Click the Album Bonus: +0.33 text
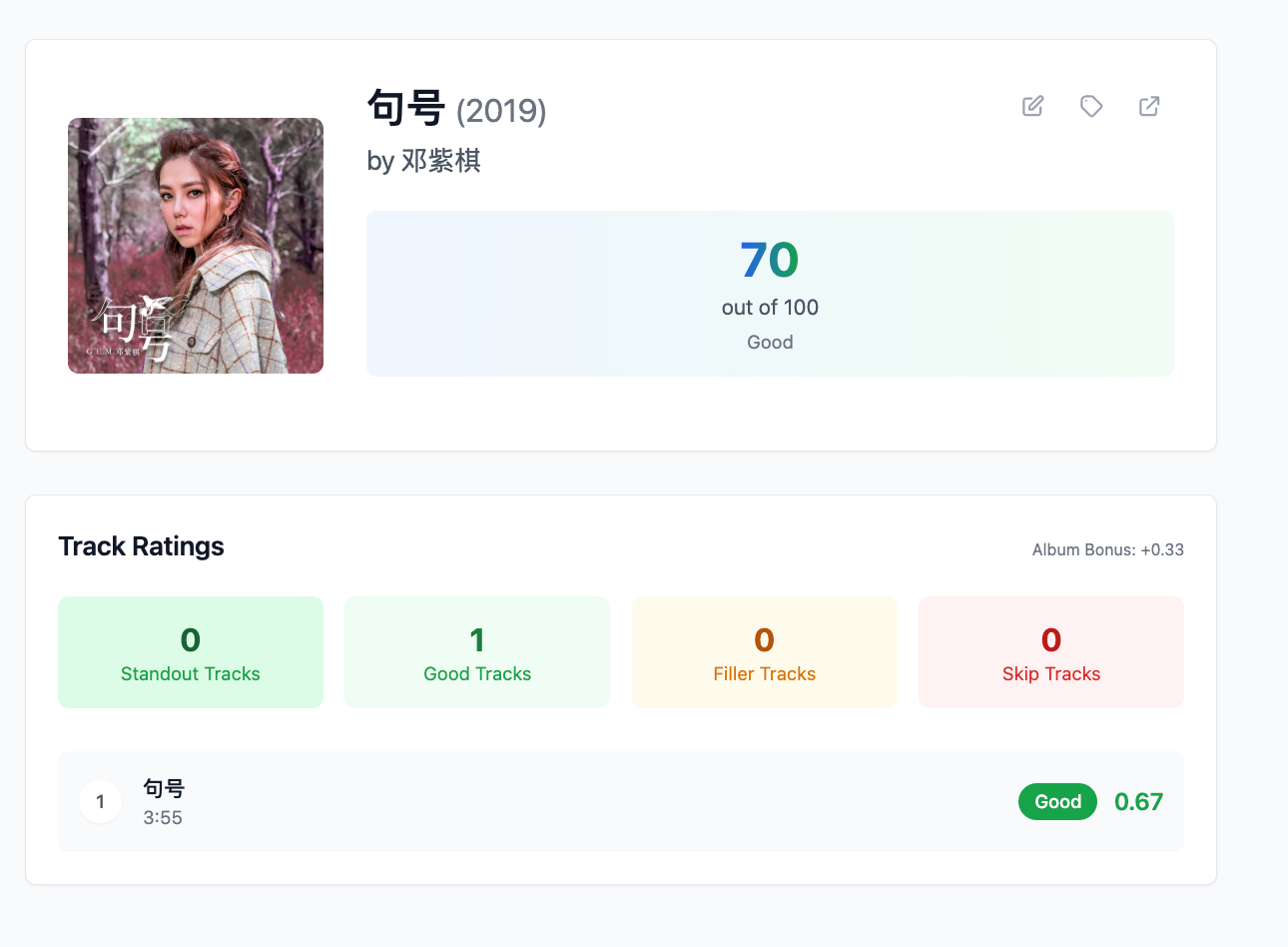Screen dimensions: 1288x947 (1108, 549)
